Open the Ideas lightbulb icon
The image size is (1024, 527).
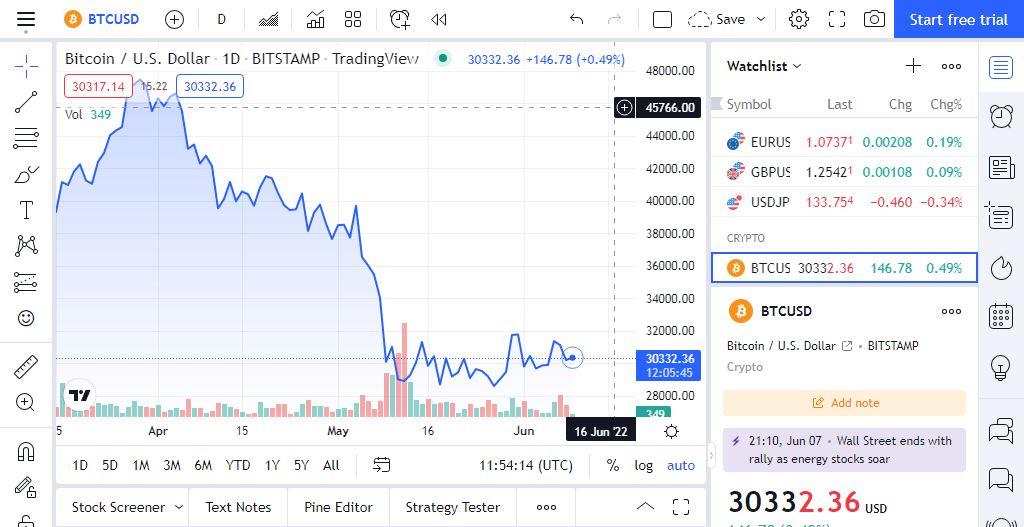[x=1000, y=367]
